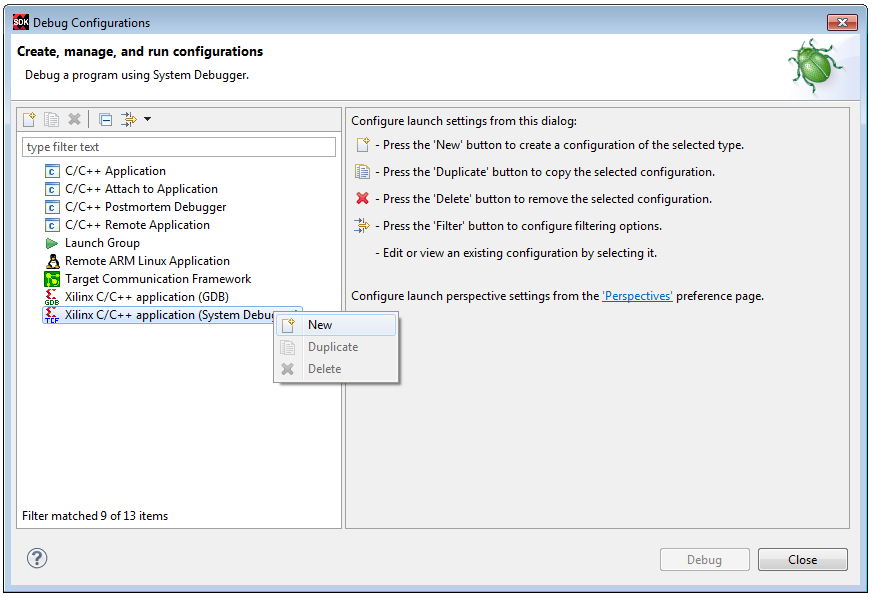The height and width of the screenshot is (597, 872).
Task: Select the C/C++ Postmortem Debugger icon
Action: pos(52,207)
